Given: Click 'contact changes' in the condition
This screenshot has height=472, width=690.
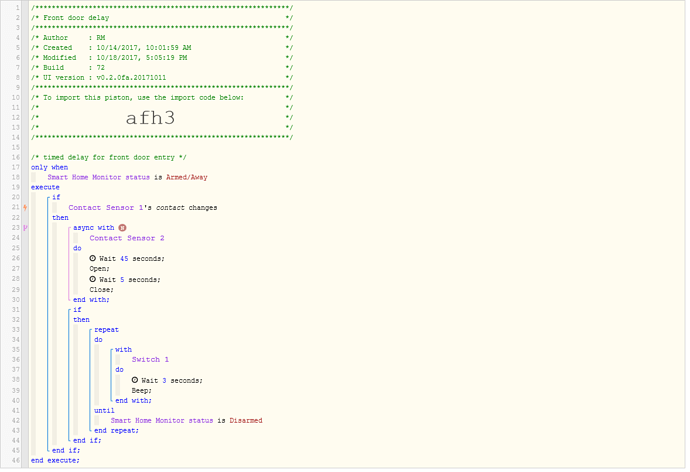Looking at the screenshot, I should 187,208.
